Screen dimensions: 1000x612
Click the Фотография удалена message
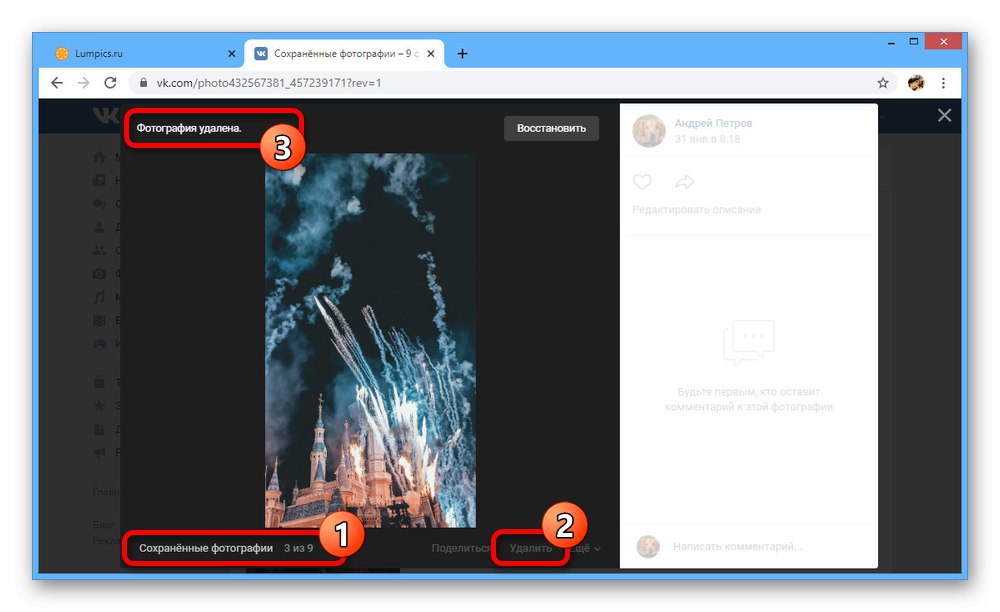189,128
